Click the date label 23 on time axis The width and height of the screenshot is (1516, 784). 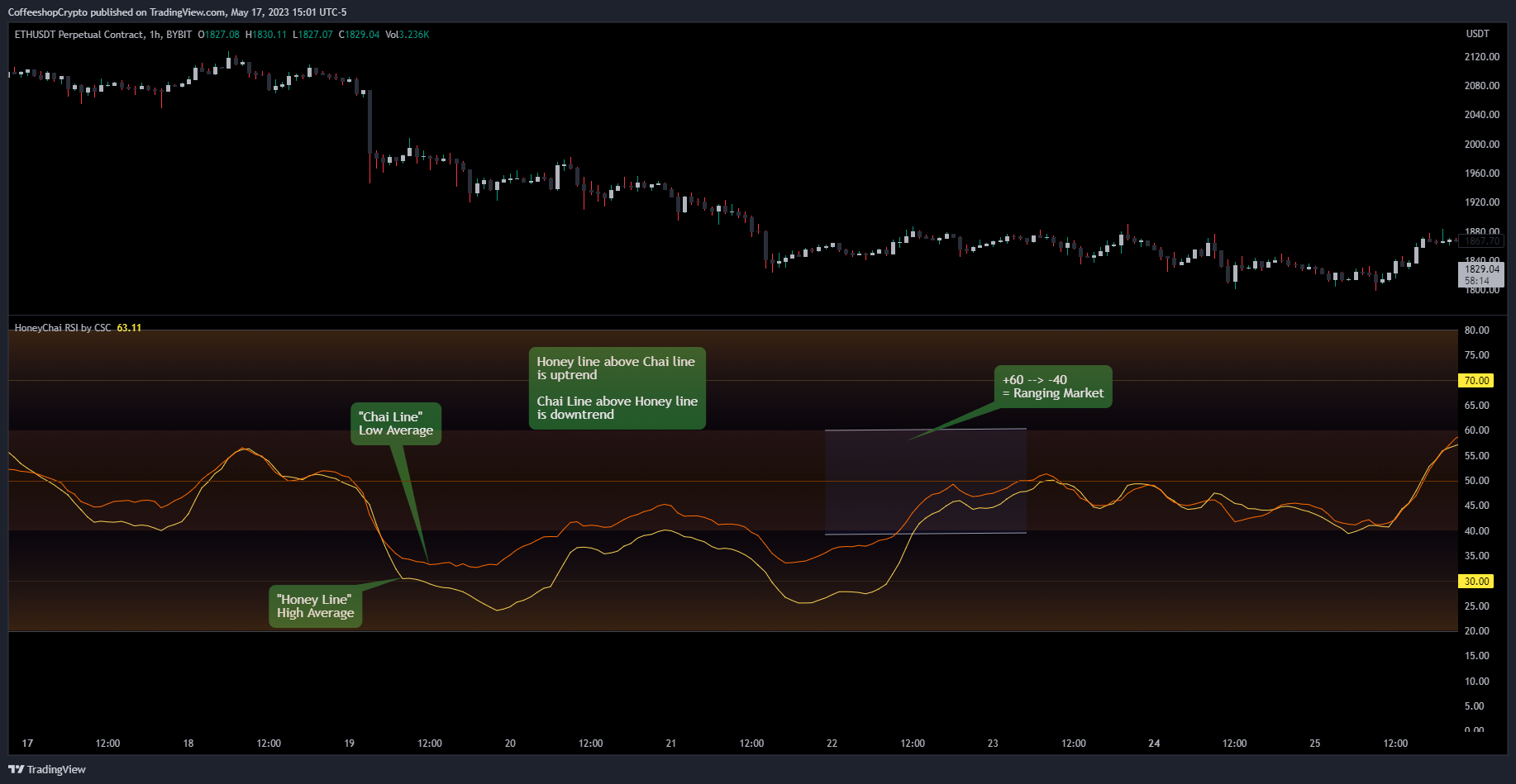[993, 744]
